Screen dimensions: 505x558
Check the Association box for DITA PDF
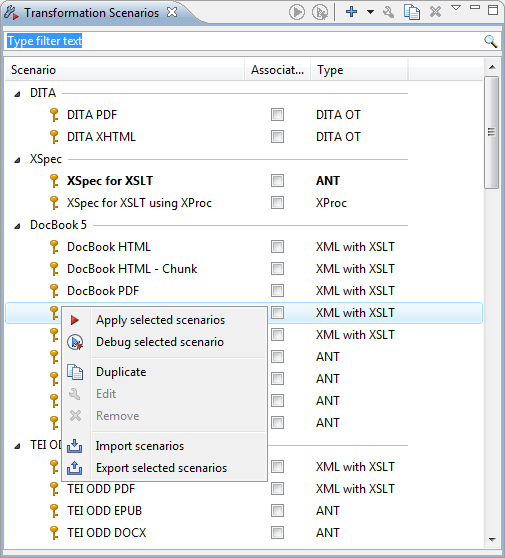277,115
